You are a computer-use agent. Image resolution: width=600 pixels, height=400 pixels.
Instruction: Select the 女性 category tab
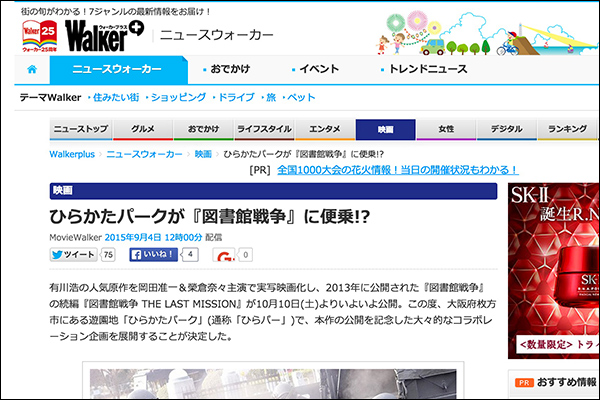[446, 129]
